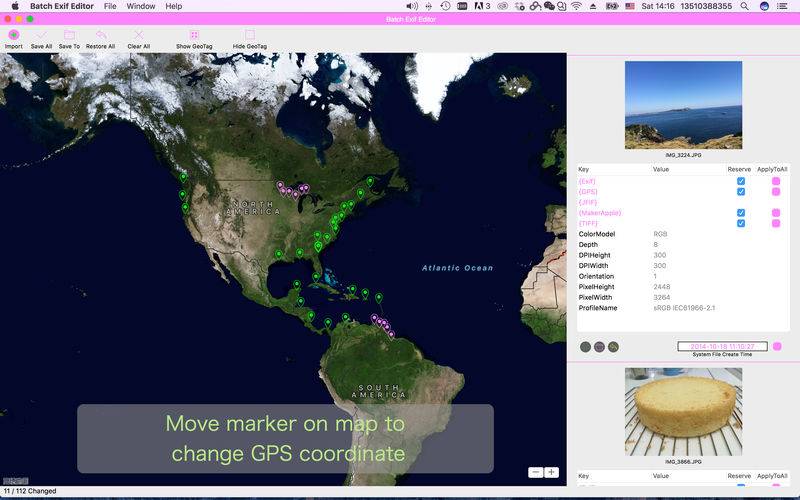Click pink button next to System File Create Time

[x=777, y=346]
